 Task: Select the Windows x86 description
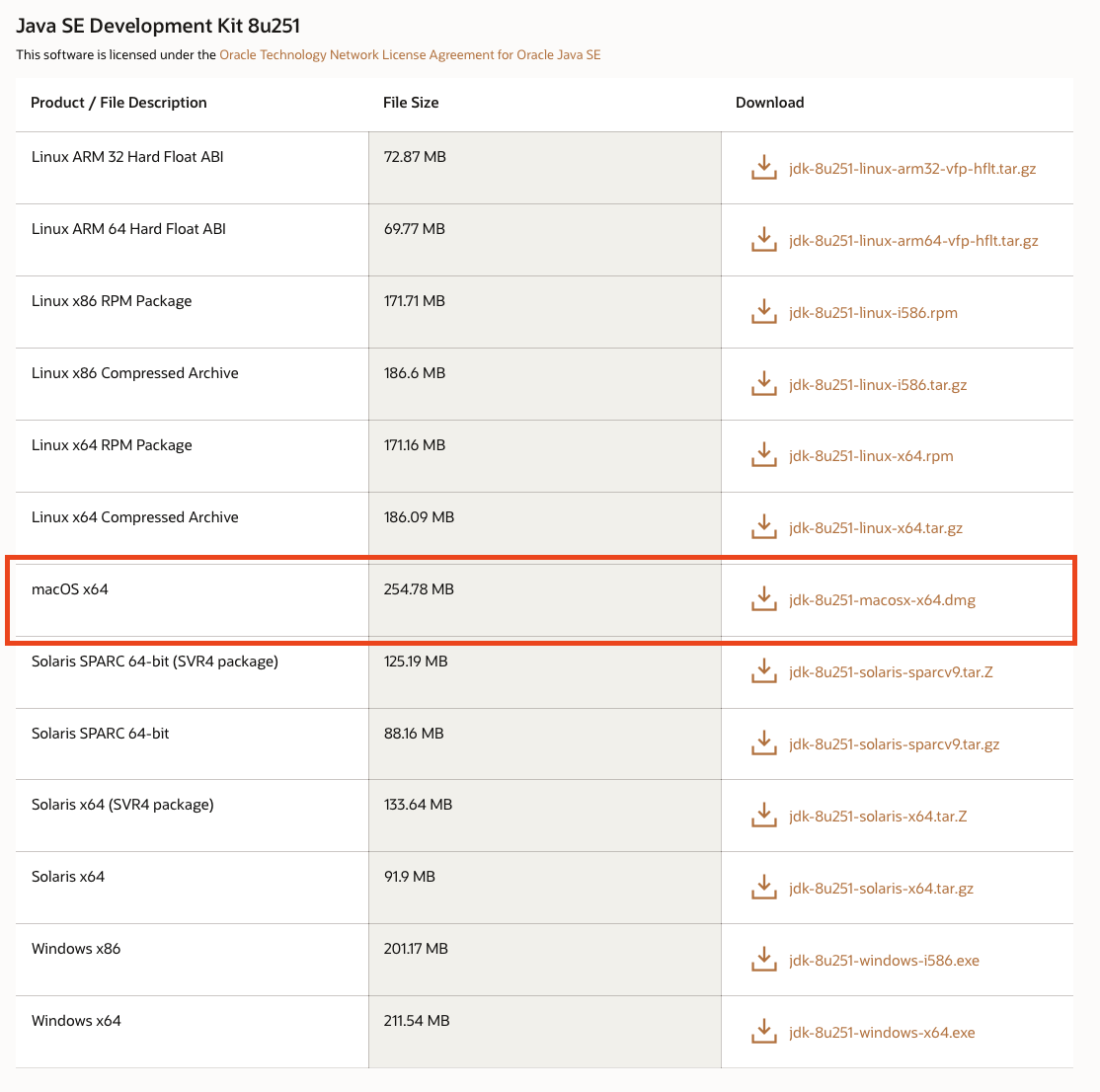coord(76,948)
